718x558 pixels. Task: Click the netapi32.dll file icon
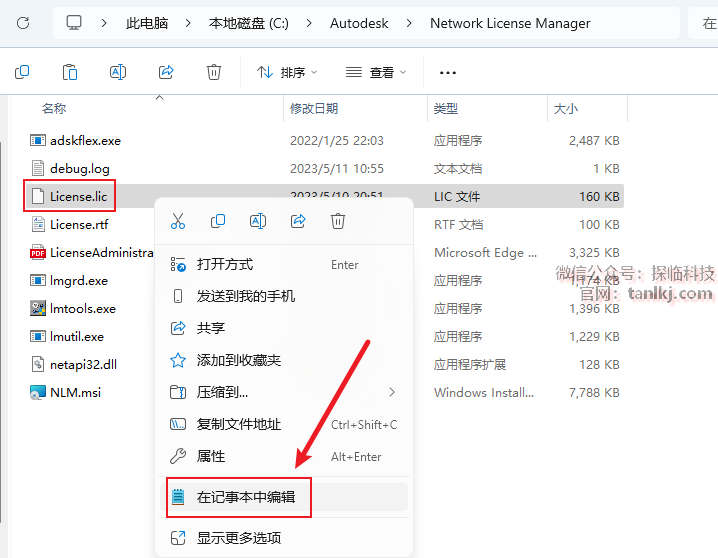[38, 364]
